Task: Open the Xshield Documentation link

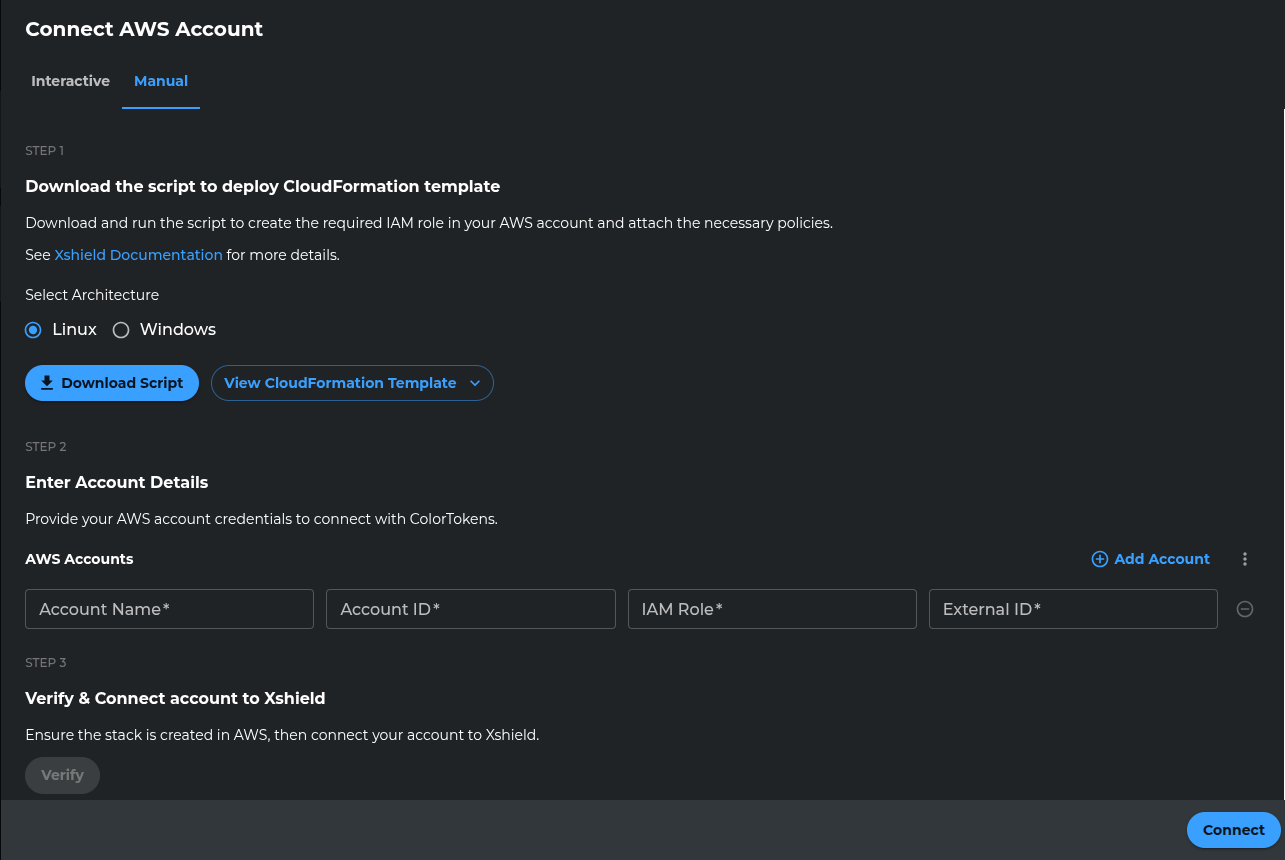Action: coord(138,255)
